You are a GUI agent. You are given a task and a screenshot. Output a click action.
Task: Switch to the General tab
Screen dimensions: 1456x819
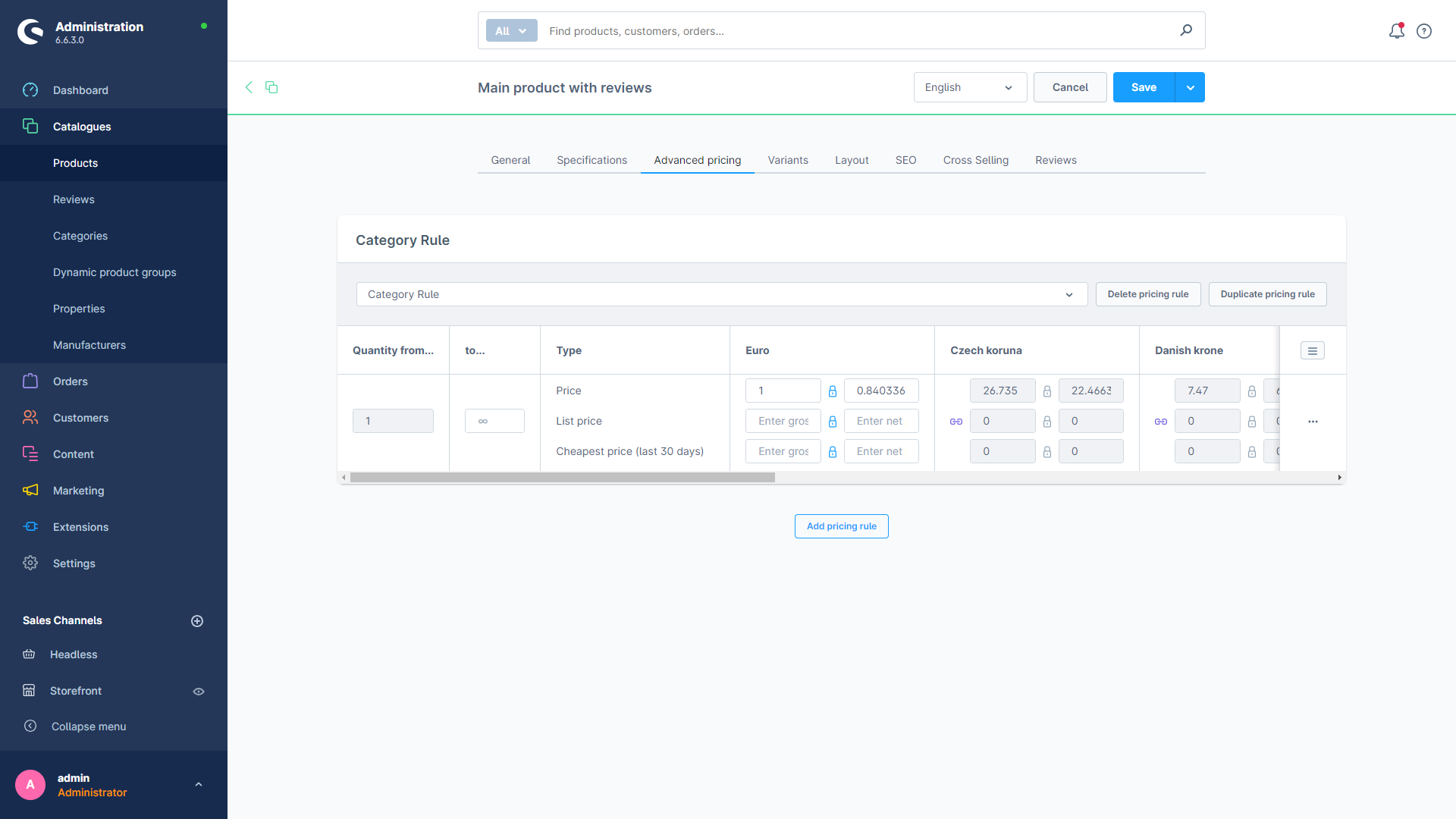(510, 160)
